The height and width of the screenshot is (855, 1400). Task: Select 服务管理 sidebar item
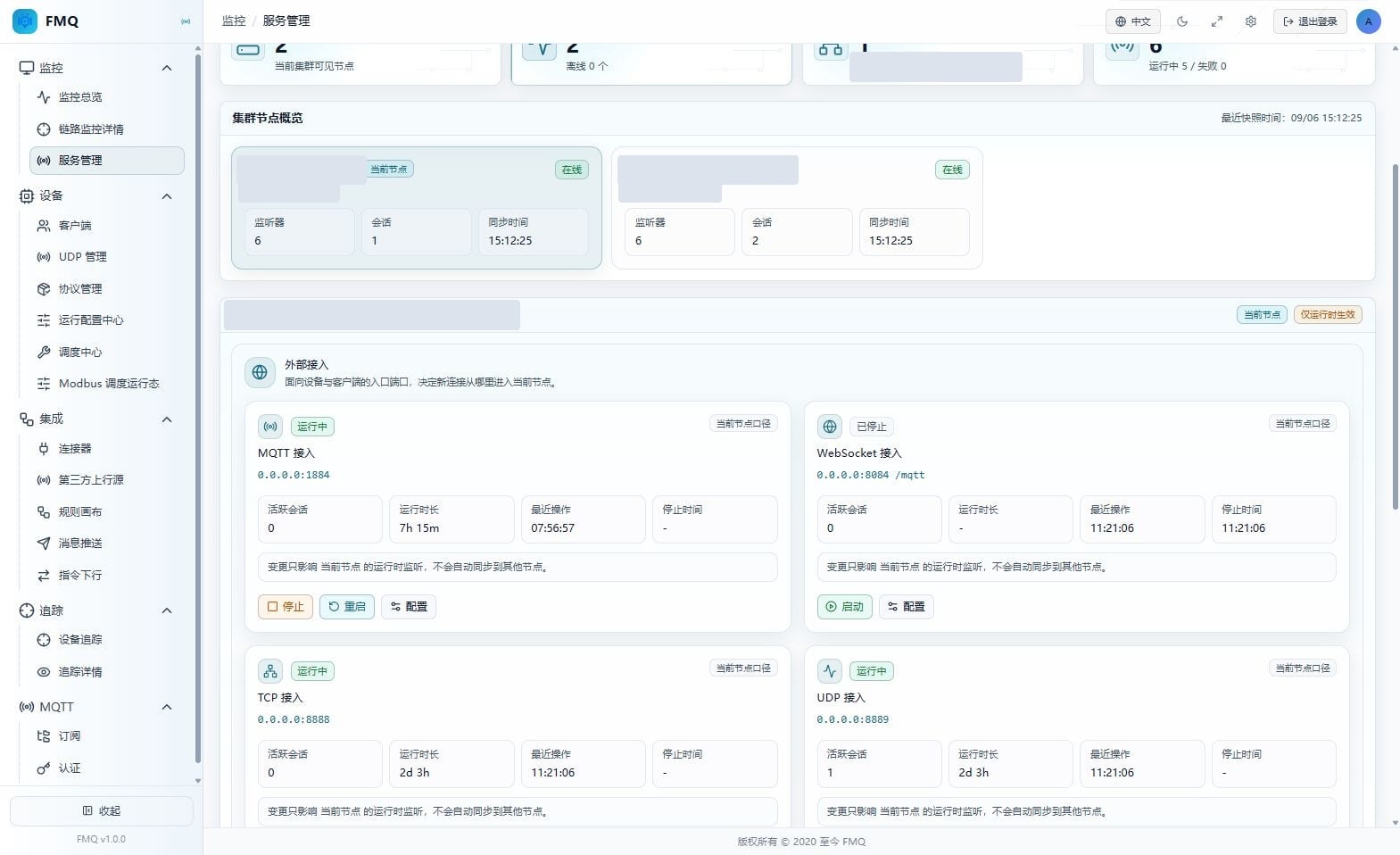[107, 161]
